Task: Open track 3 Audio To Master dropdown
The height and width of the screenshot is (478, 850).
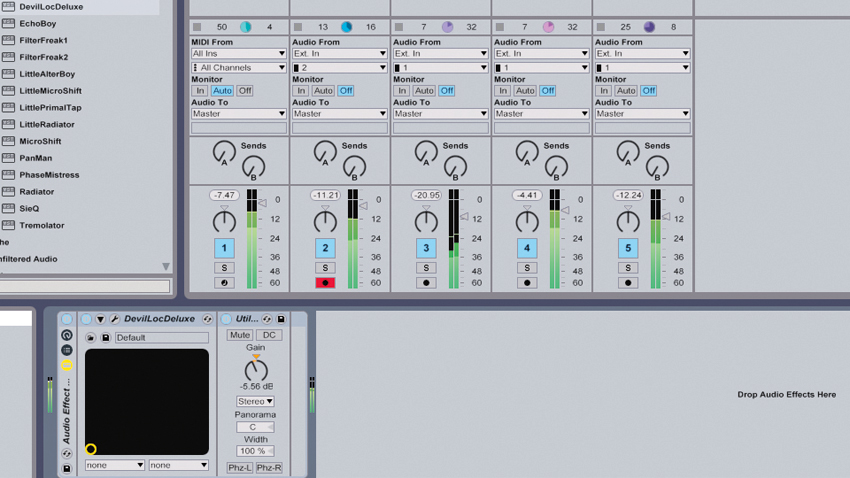Action: [x=440, y=114]
